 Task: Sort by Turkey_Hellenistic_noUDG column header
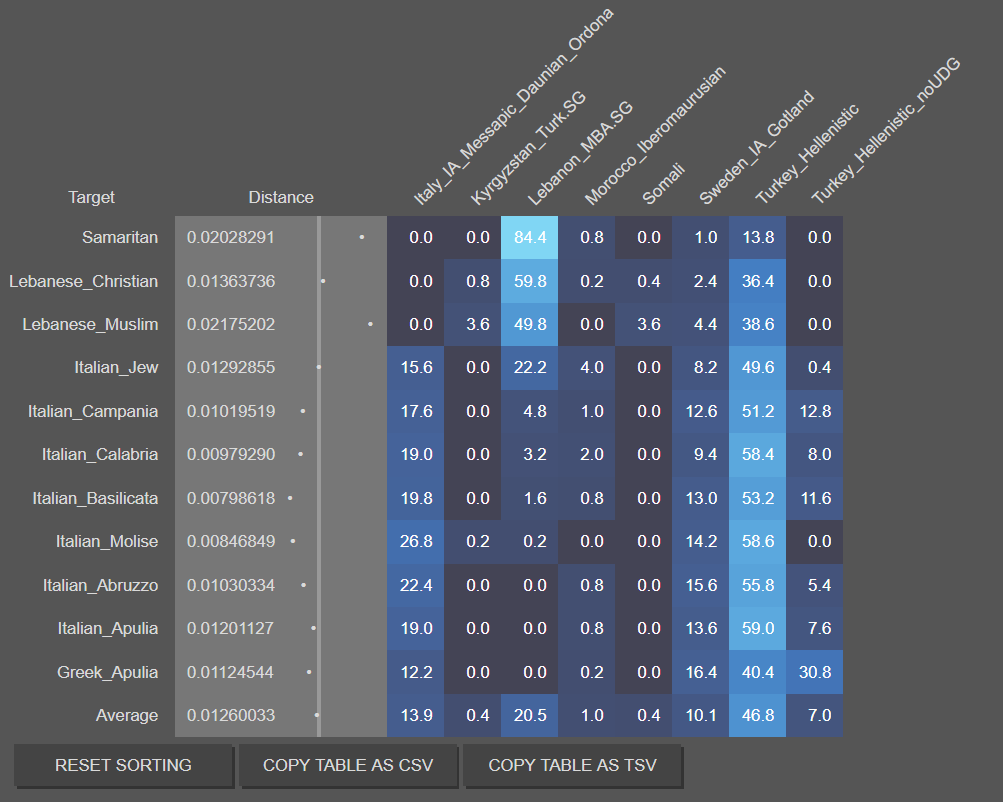pyautogui.click(x=886, y=131)
